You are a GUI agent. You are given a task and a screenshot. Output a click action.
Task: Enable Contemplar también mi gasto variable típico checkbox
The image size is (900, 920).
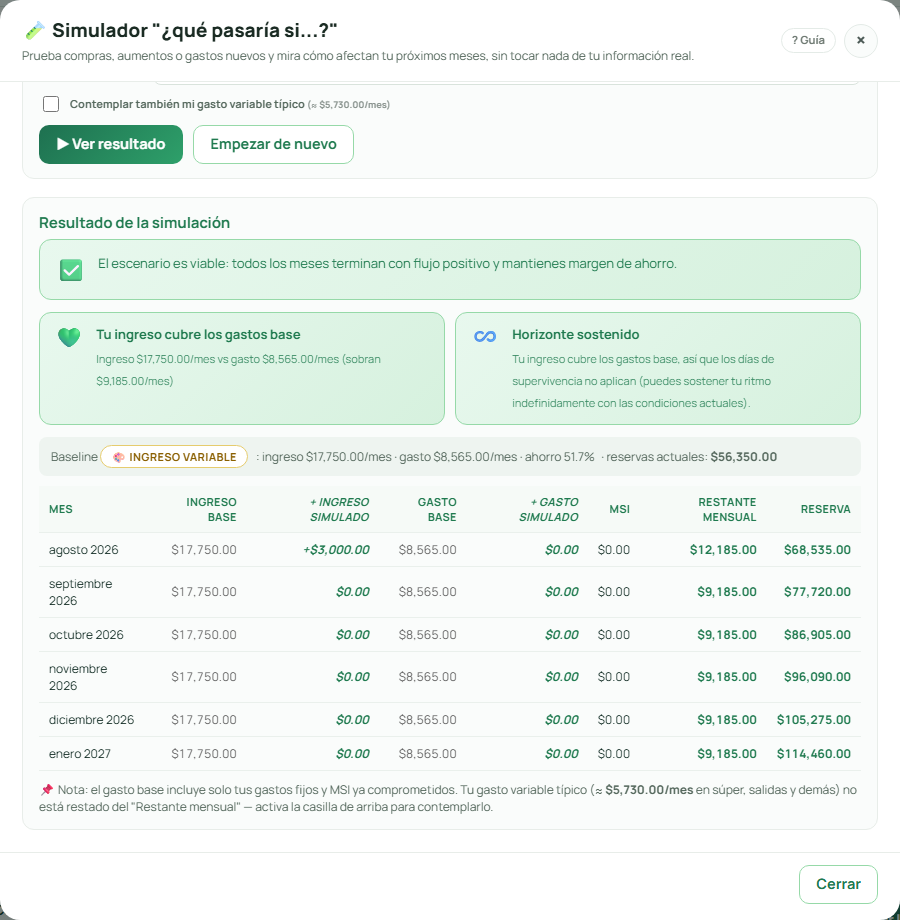(x=51, y=104)
